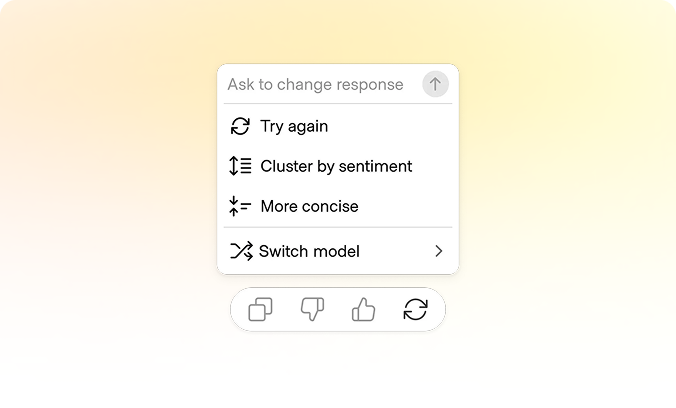Click the circular arrows icon beside Try again
Image resolution: width=676 pixels, height=408 pixels.
[x=240, y=126]
